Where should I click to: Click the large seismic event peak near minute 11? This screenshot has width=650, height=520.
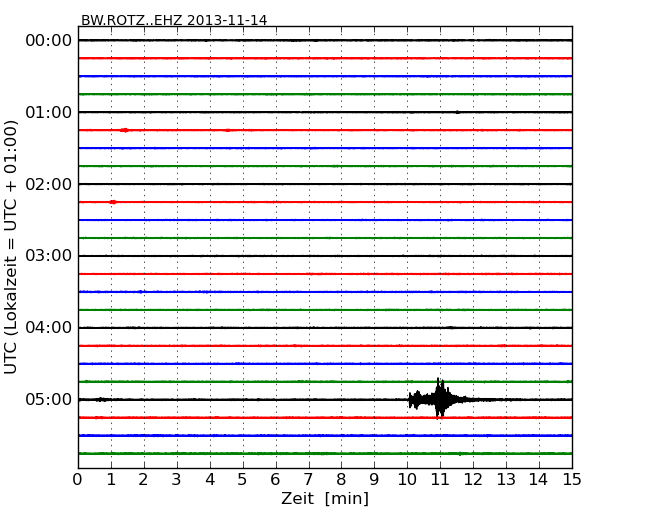(x=440, y=398)
